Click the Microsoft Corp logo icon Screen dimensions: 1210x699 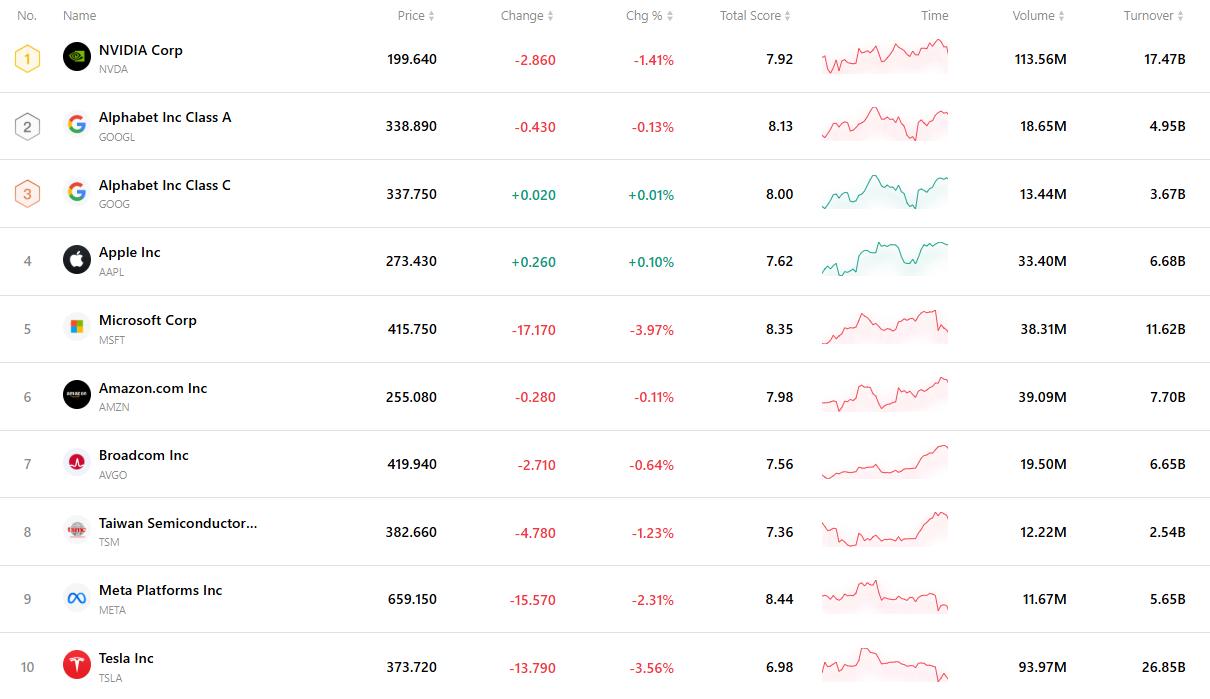click(77, 327)
